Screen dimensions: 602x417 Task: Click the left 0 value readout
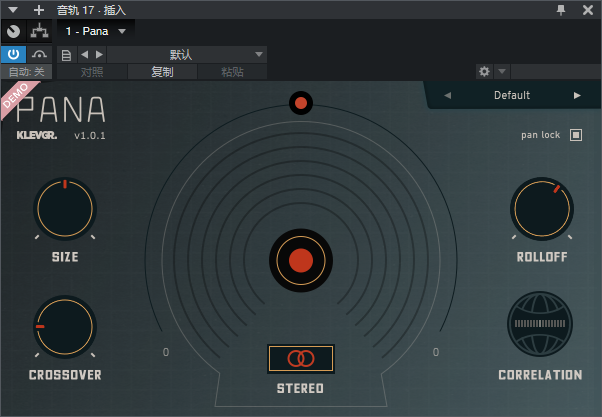click(166, 352)
